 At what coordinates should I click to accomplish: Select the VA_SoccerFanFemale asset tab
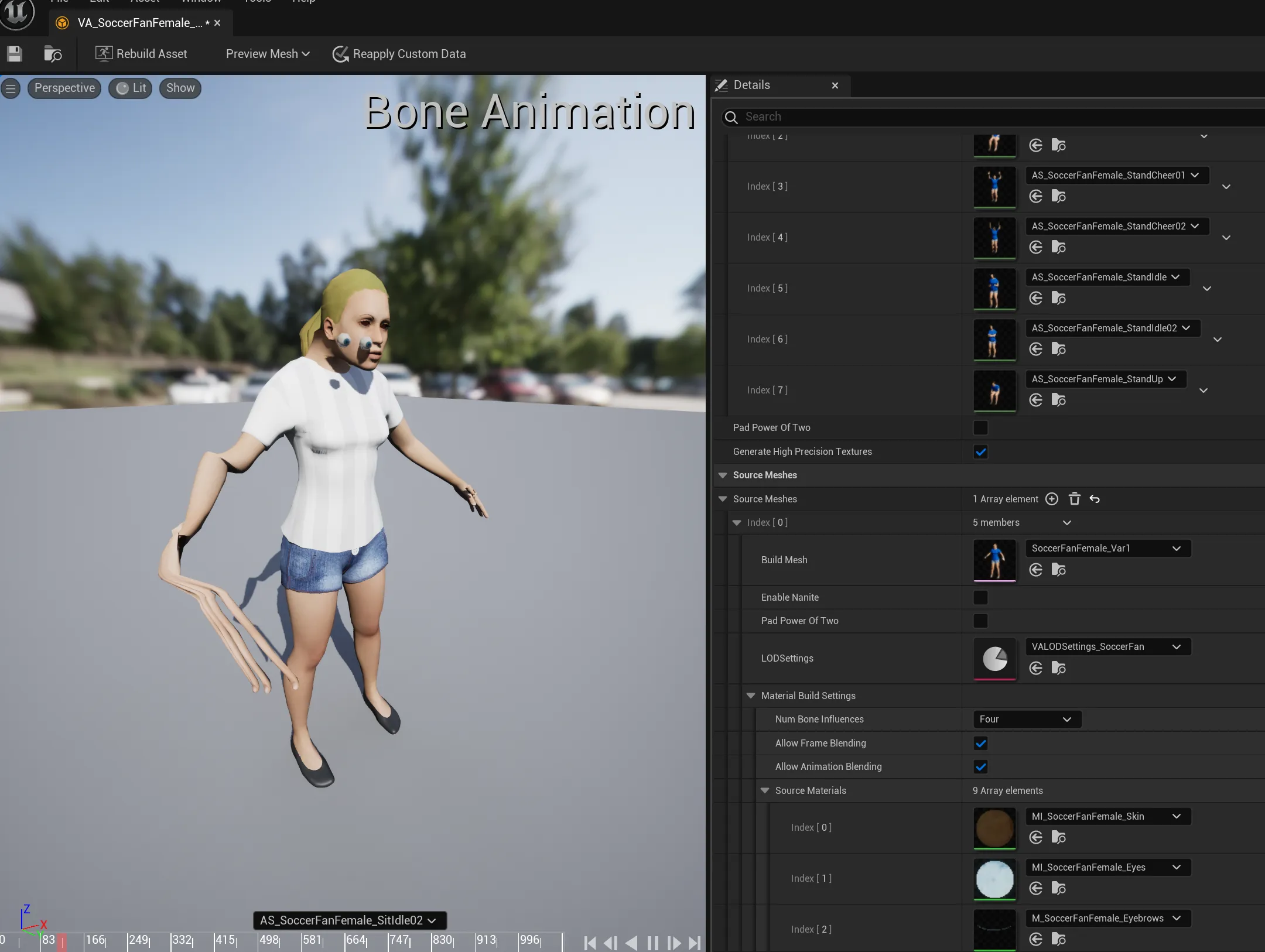[x=140, y=23]
